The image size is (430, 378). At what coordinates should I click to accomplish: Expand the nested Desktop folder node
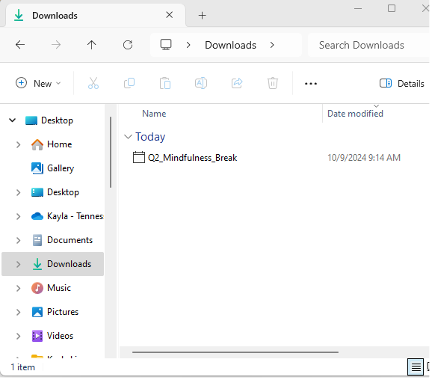click(18, 192)
